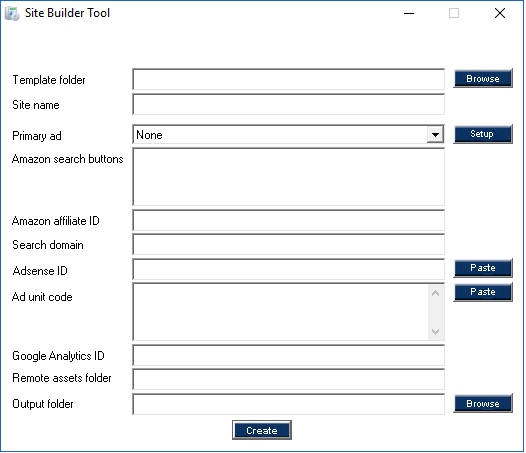Screen dimensions: 526x453
Task: Paste into the Adsense ID field
Action: (483, 268)
